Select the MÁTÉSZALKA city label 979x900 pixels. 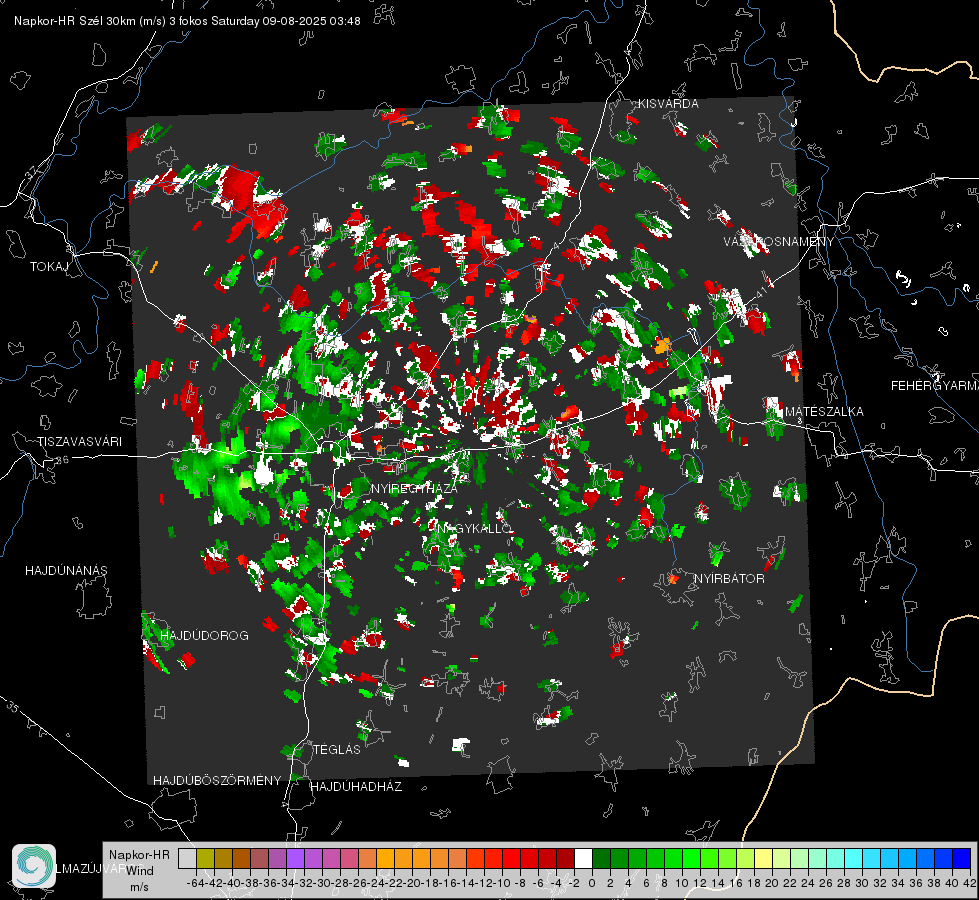coord(824,411)
